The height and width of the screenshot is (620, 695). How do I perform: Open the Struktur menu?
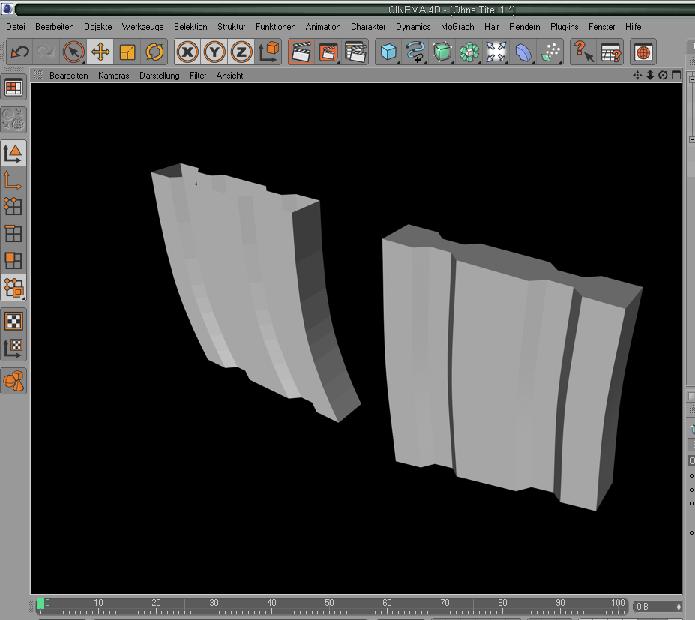coord(231,27)
